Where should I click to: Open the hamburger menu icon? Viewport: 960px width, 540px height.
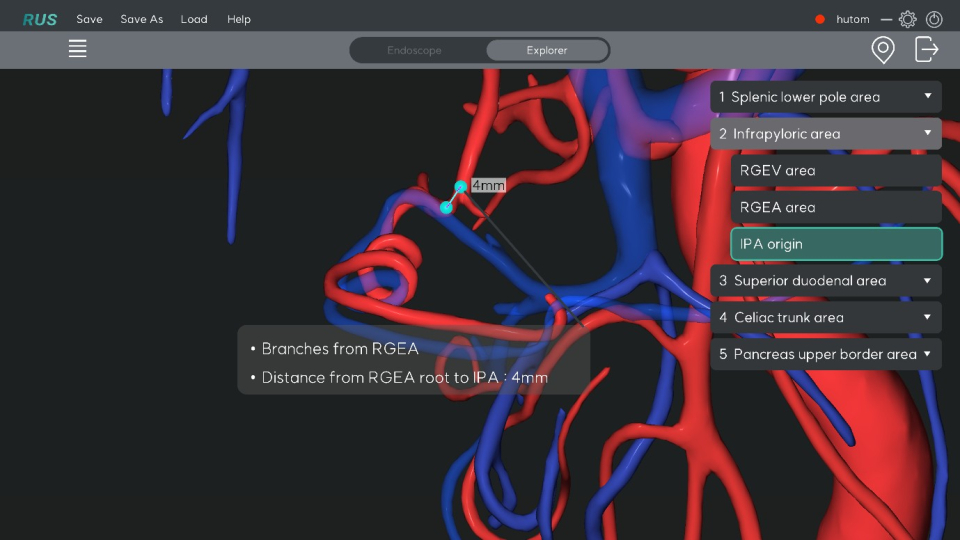[77, 49]
